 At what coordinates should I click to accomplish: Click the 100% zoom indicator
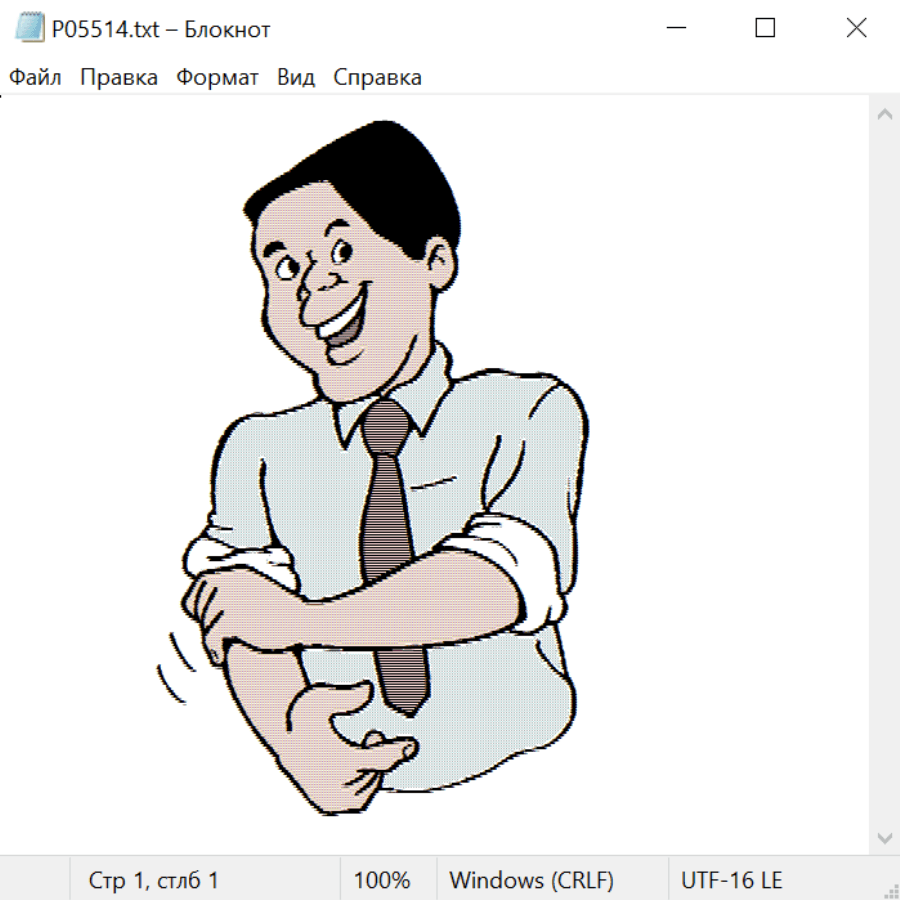382,881
